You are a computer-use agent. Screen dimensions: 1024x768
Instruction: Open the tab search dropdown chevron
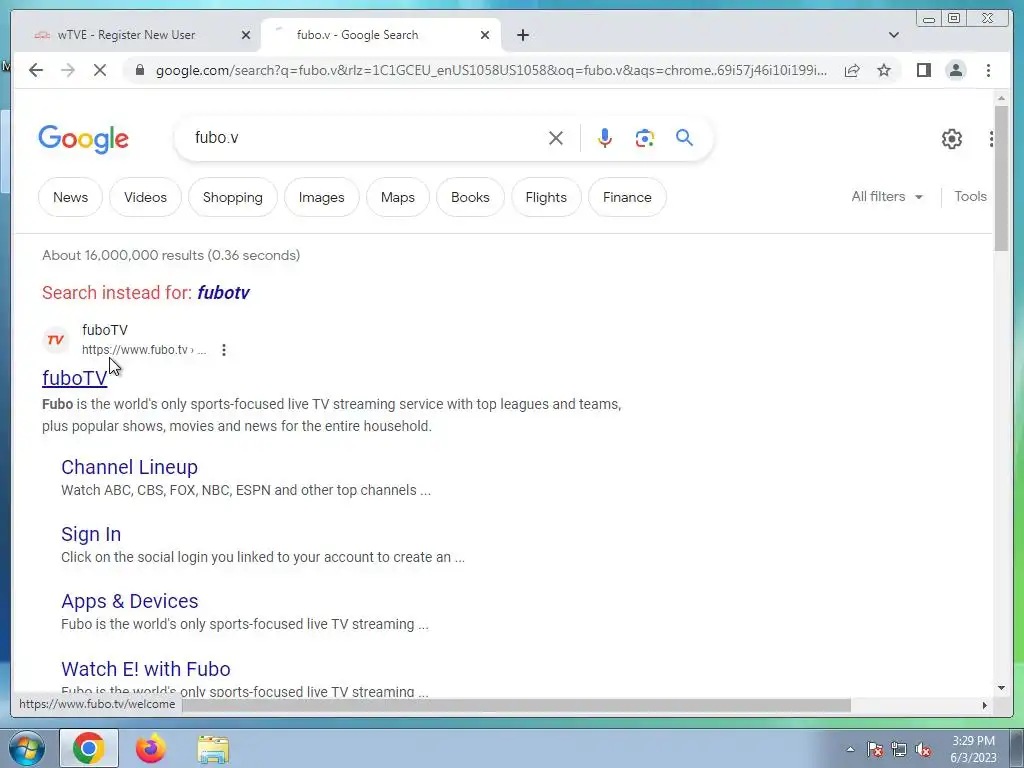tap(893, 35)
